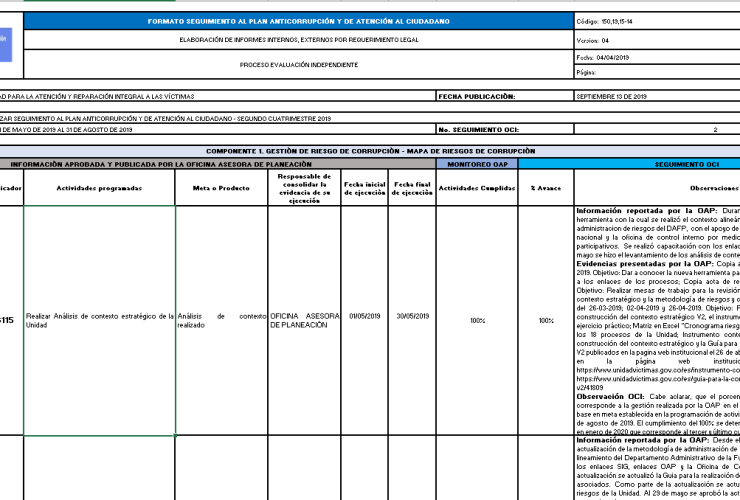Select the 'MONITOREO OAP' header cell
The image size is (740, 500).
(x=477, y=163)
